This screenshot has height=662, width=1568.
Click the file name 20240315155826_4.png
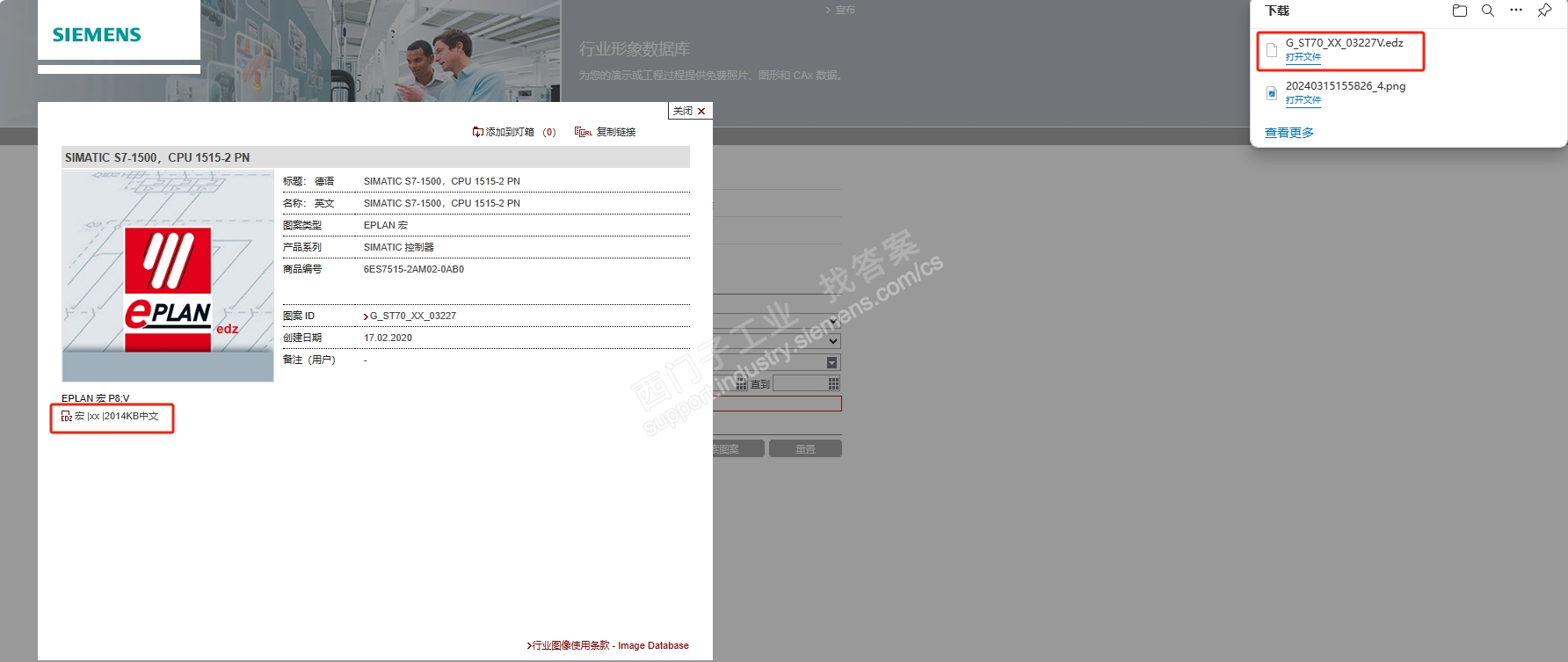coord(1346,85)
